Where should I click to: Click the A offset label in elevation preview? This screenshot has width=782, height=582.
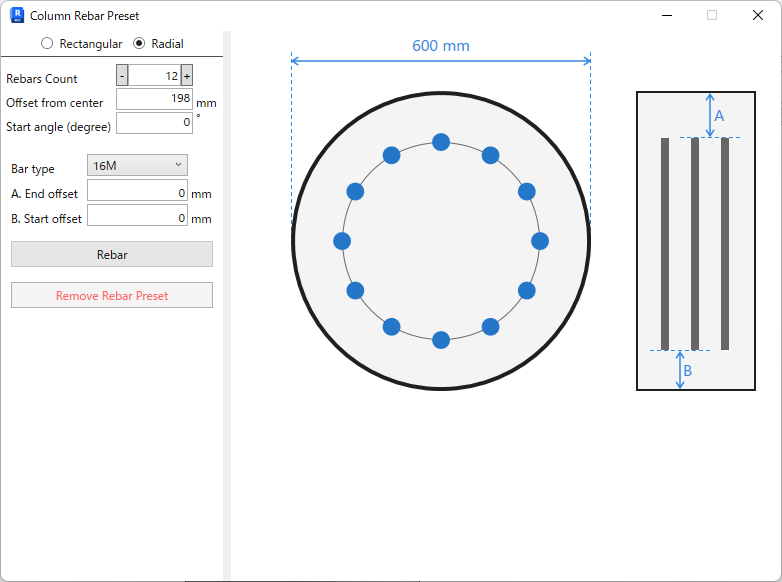719,116
